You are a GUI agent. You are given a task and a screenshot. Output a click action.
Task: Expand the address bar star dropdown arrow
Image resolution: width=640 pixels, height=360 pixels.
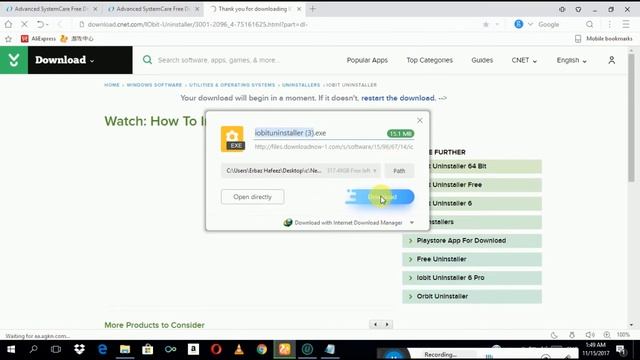tap(497, 24)
